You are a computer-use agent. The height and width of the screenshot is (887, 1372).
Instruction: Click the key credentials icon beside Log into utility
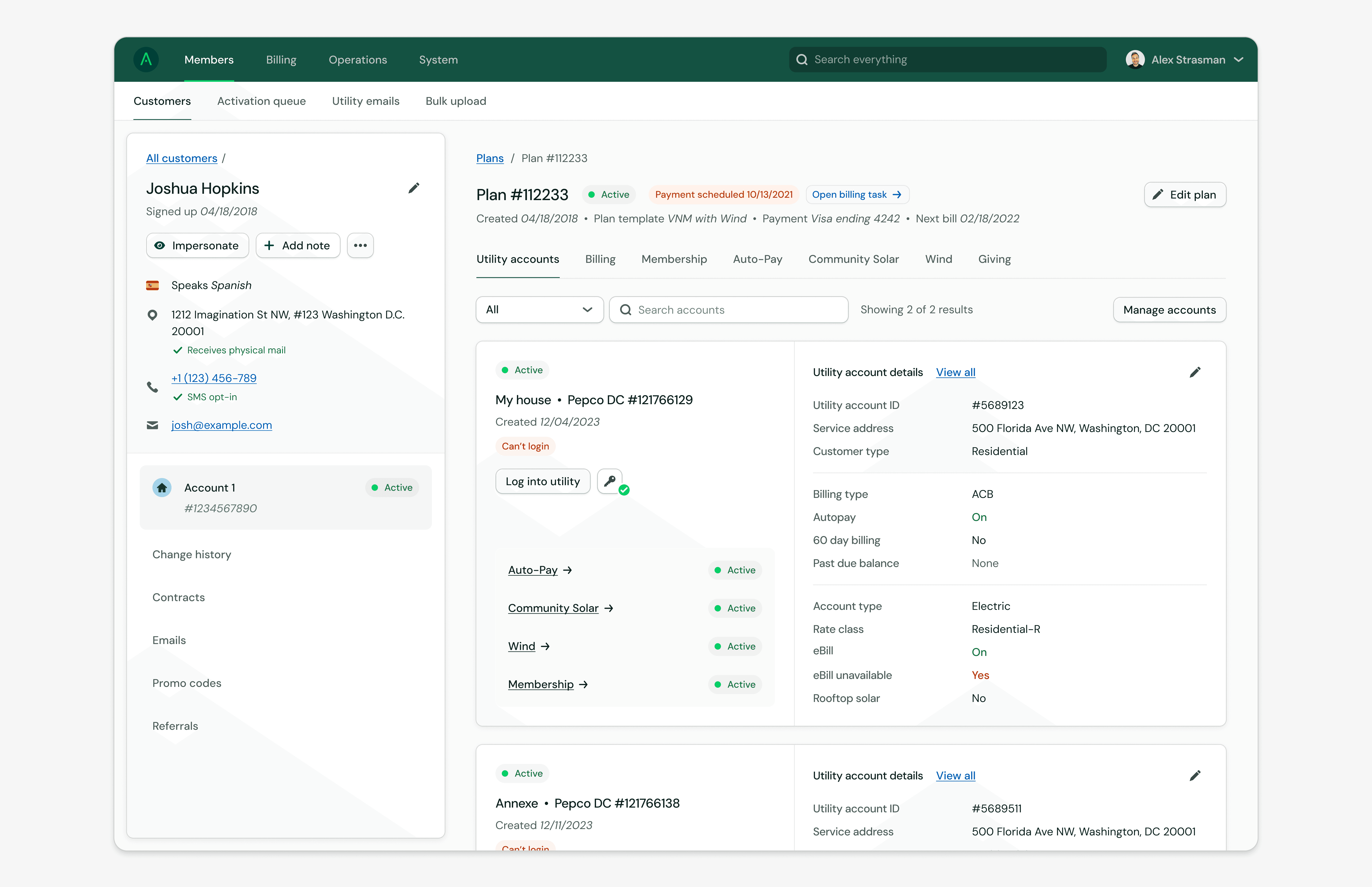coord(610,481)
